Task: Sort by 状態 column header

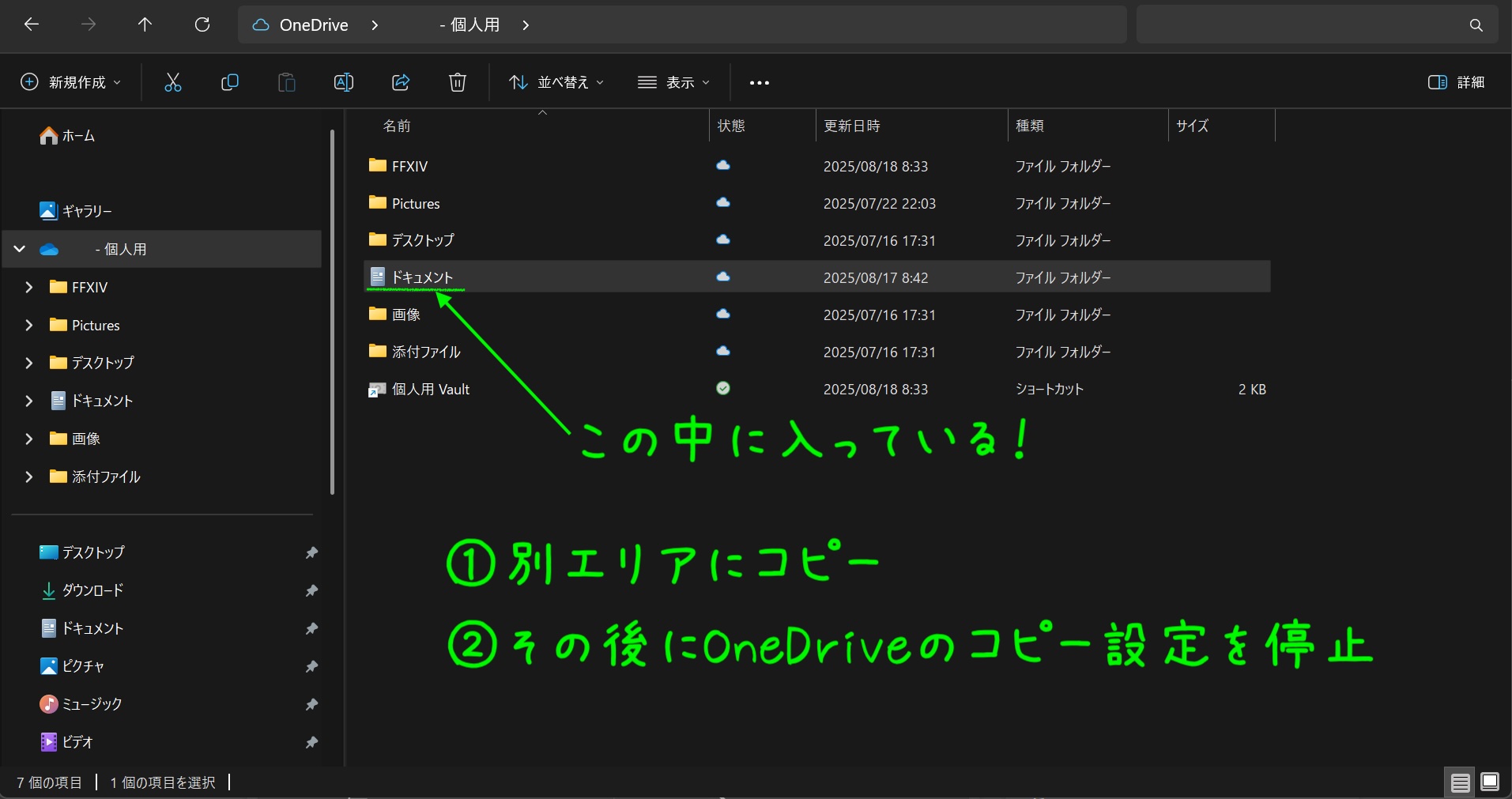Action: (x=731, y=126)
